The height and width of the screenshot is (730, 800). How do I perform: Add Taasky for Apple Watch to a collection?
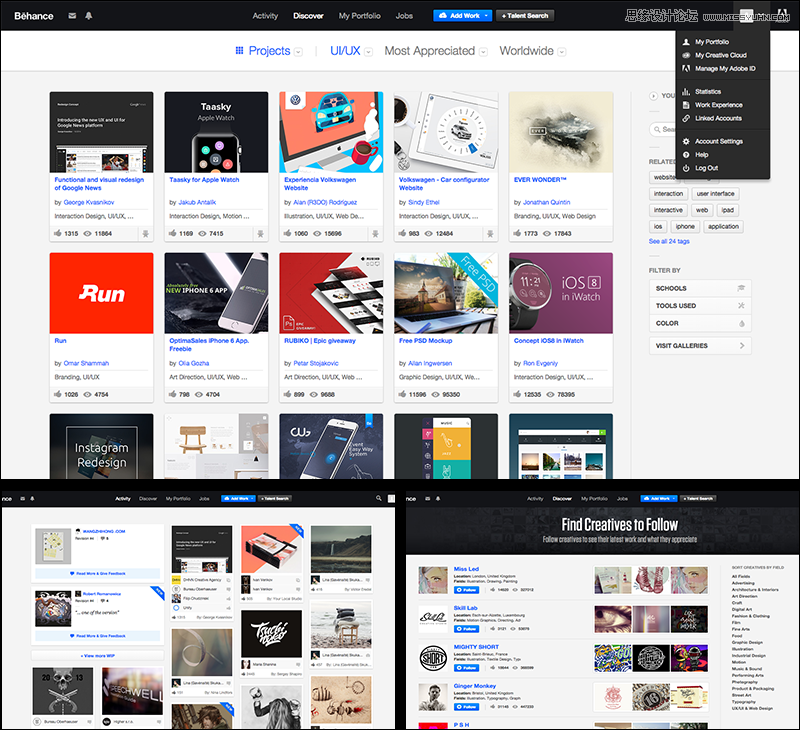point(260,234)
